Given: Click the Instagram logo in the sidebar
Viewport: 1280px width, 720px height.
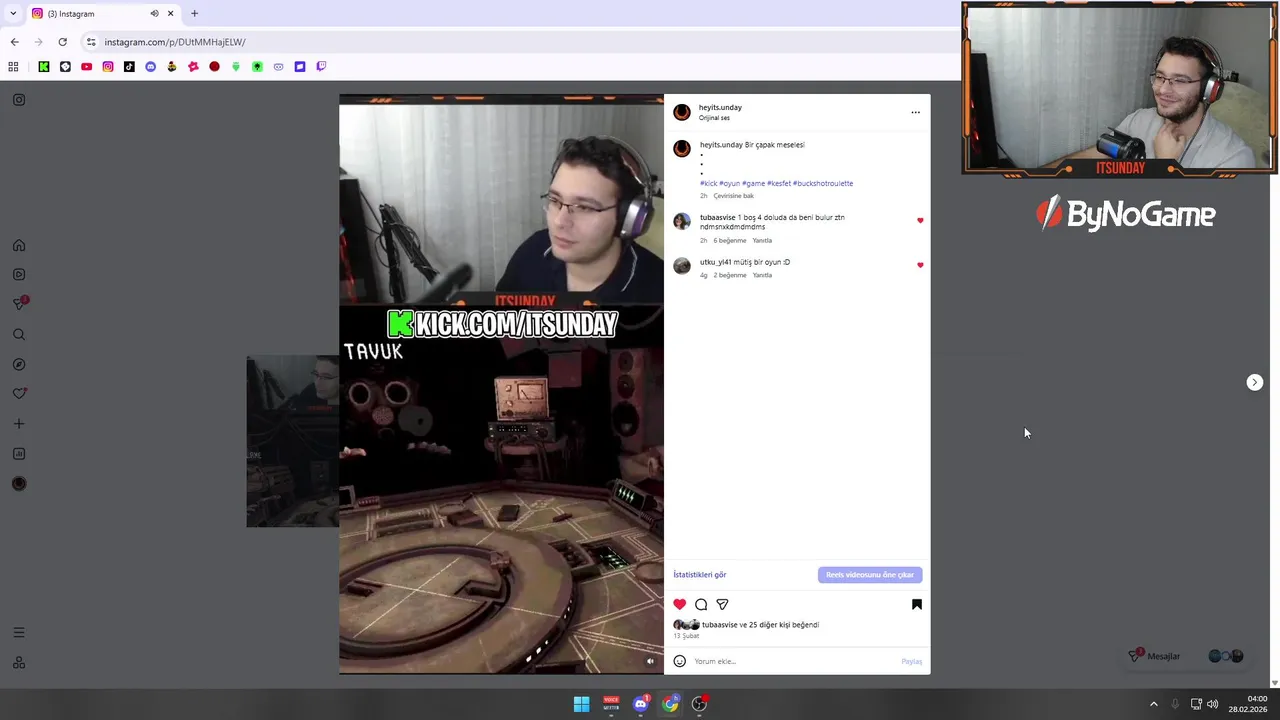Looking at the screenshot, I should [19, 100].
